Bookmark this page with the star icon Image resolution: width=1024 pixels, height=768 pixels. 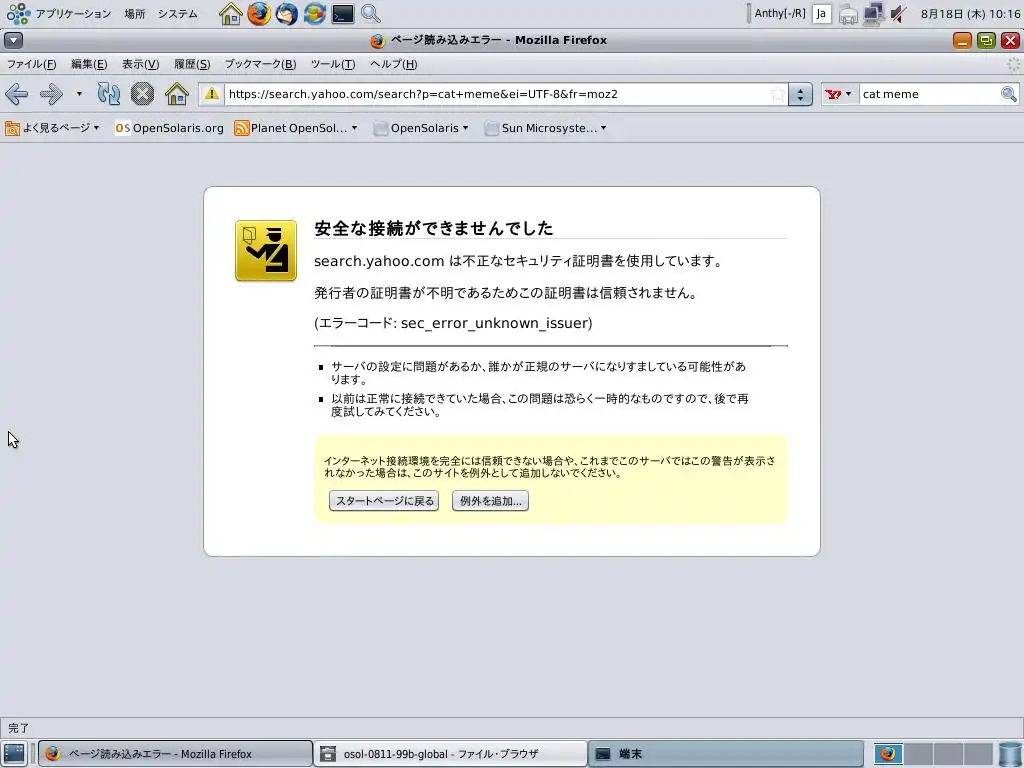click(x=777, y=94)
